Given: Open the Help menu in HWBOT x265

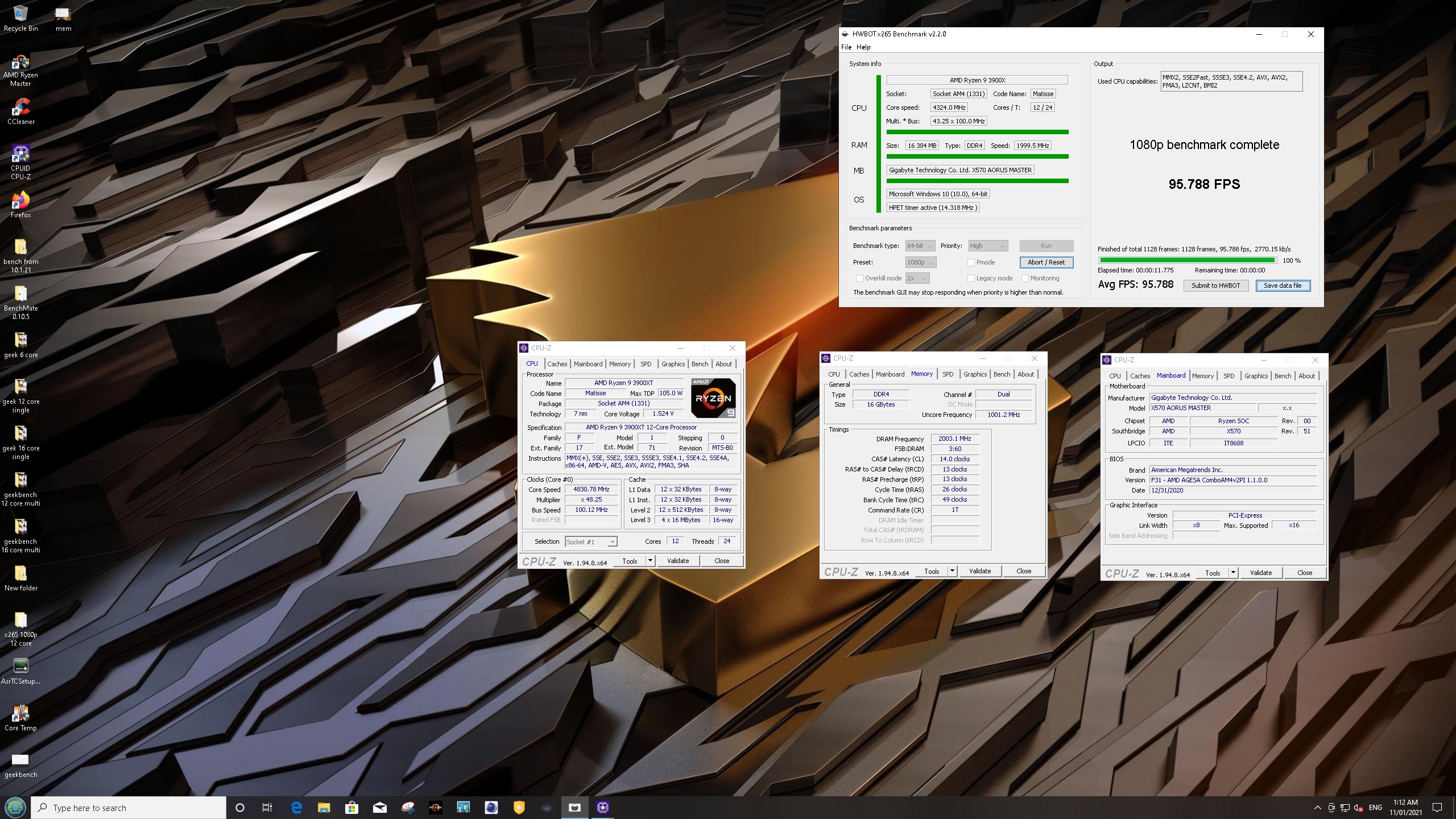Looking at the screenshot, I should [x=863, y=47].
